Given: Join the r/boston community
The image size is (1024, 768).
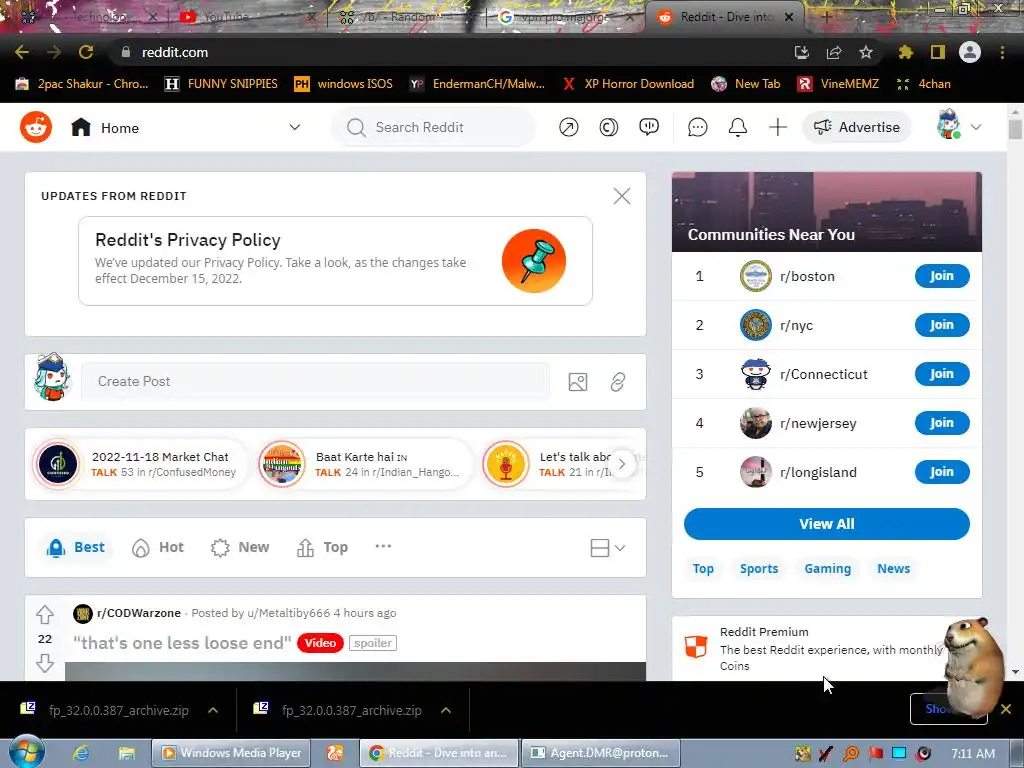Looking at the screenshot, I should [942, 276].
